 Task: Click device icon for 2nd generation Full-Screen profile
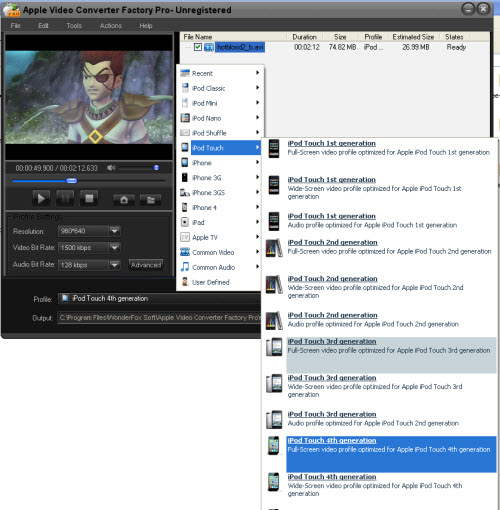[x=274, y=248]
